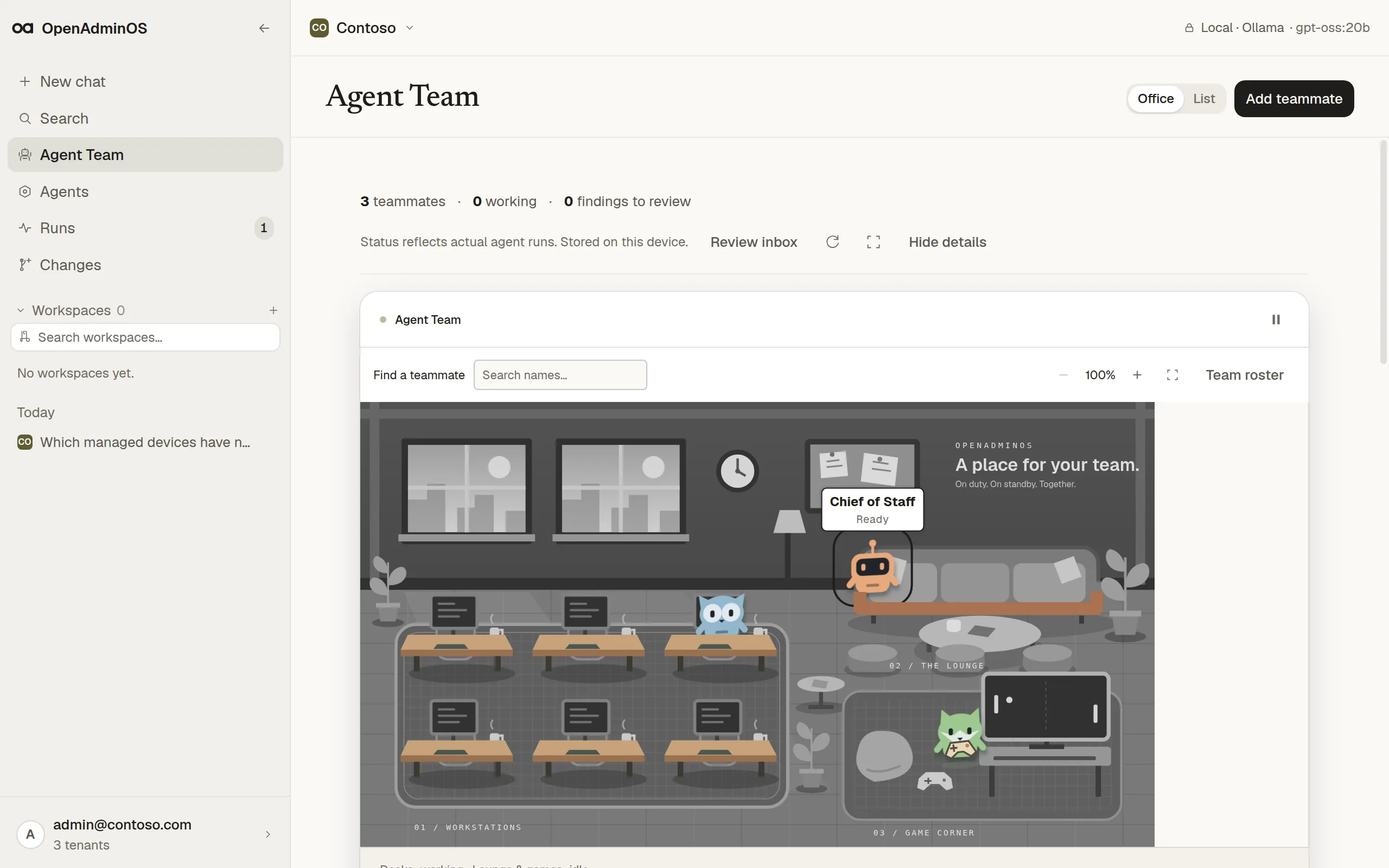Open the Review inbox
1389x868 pixels.
point(754,242)
